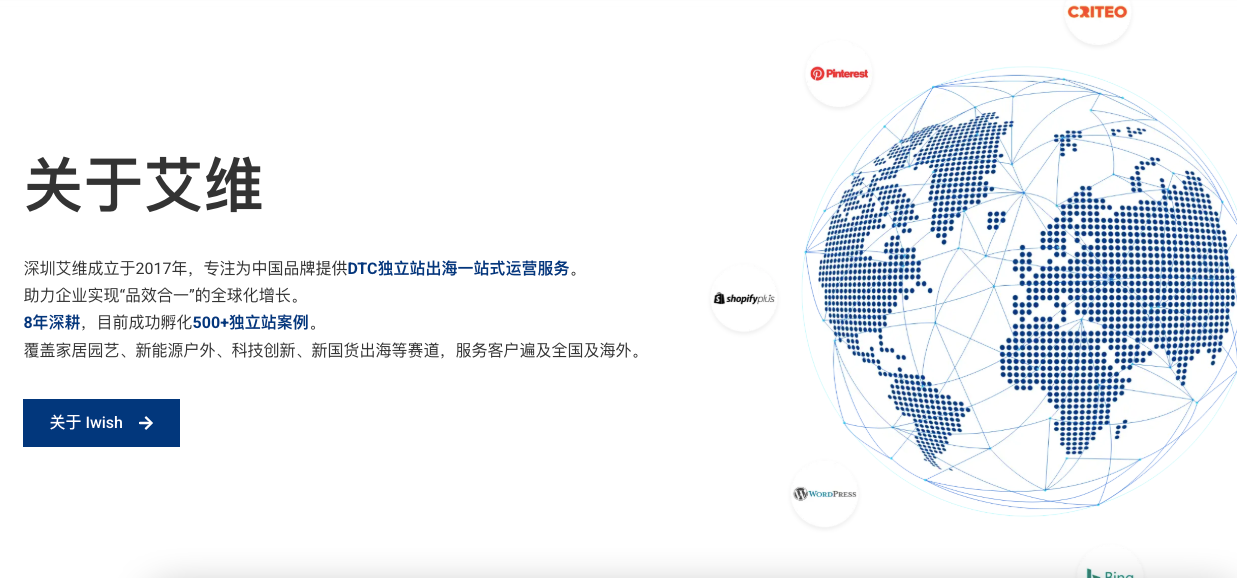Image resolution: width=1237 pixels, height=578 pixels.
Task: Open the WordPress logo badge
Action: 824,493
